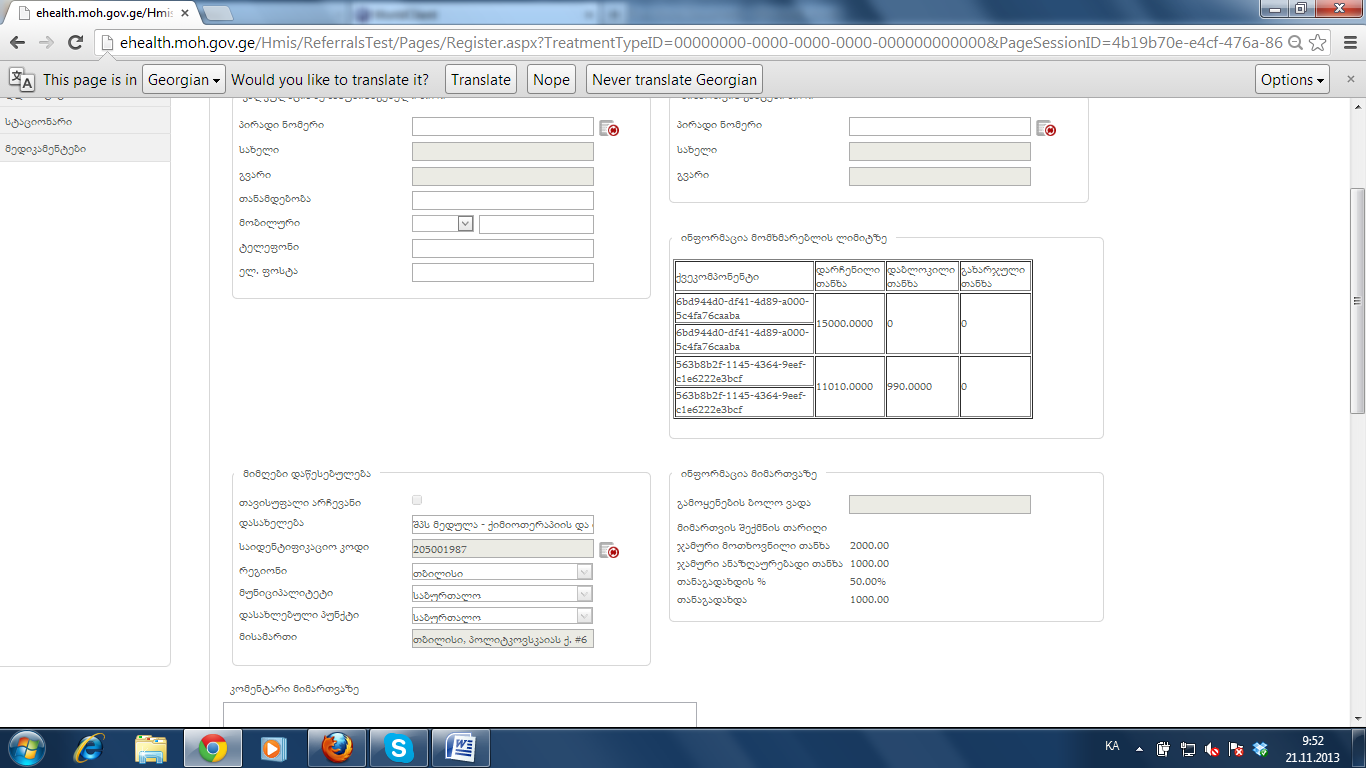
Task: Switch to Firefox in the taskbar
Action: [337, 747]
